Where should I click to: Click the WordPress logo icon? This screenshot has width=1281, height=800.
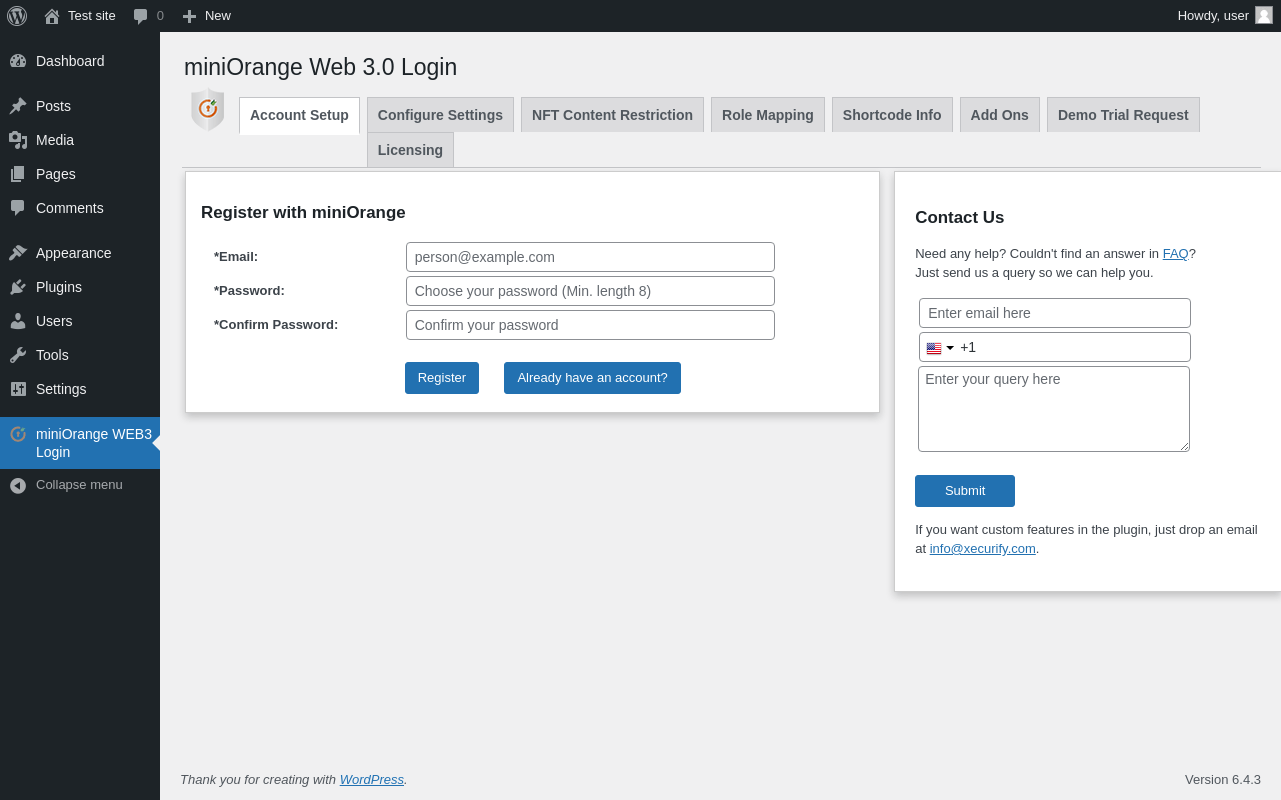click(17, 16)
